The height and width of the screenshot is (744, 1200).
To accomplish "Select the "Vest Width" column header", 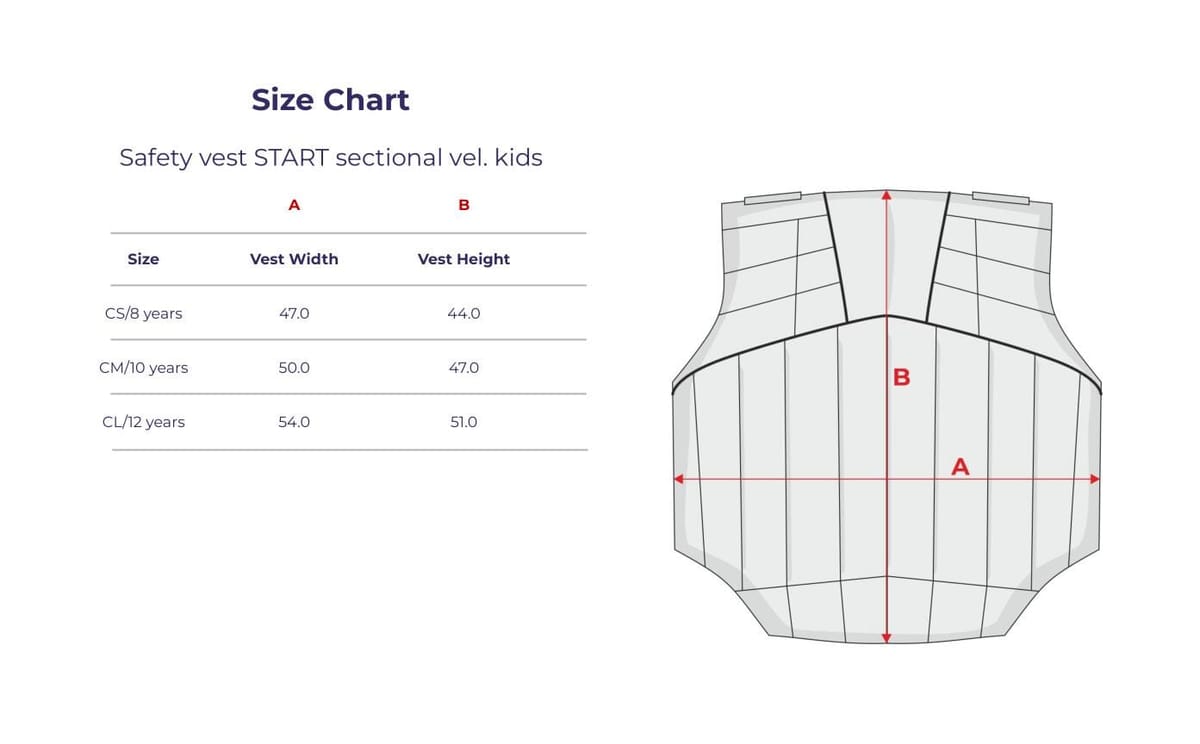I will (x=294, y=259).
